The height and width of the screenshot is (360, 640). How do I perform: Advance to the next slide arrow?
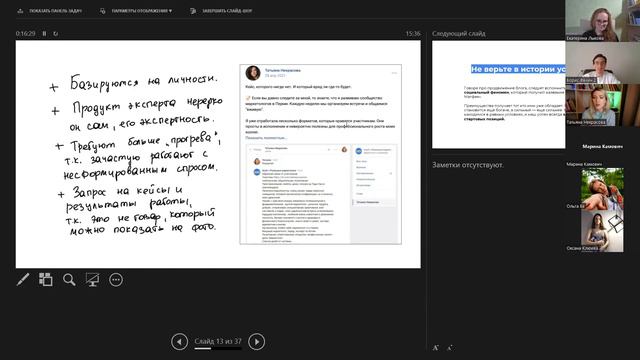(256, 342)
